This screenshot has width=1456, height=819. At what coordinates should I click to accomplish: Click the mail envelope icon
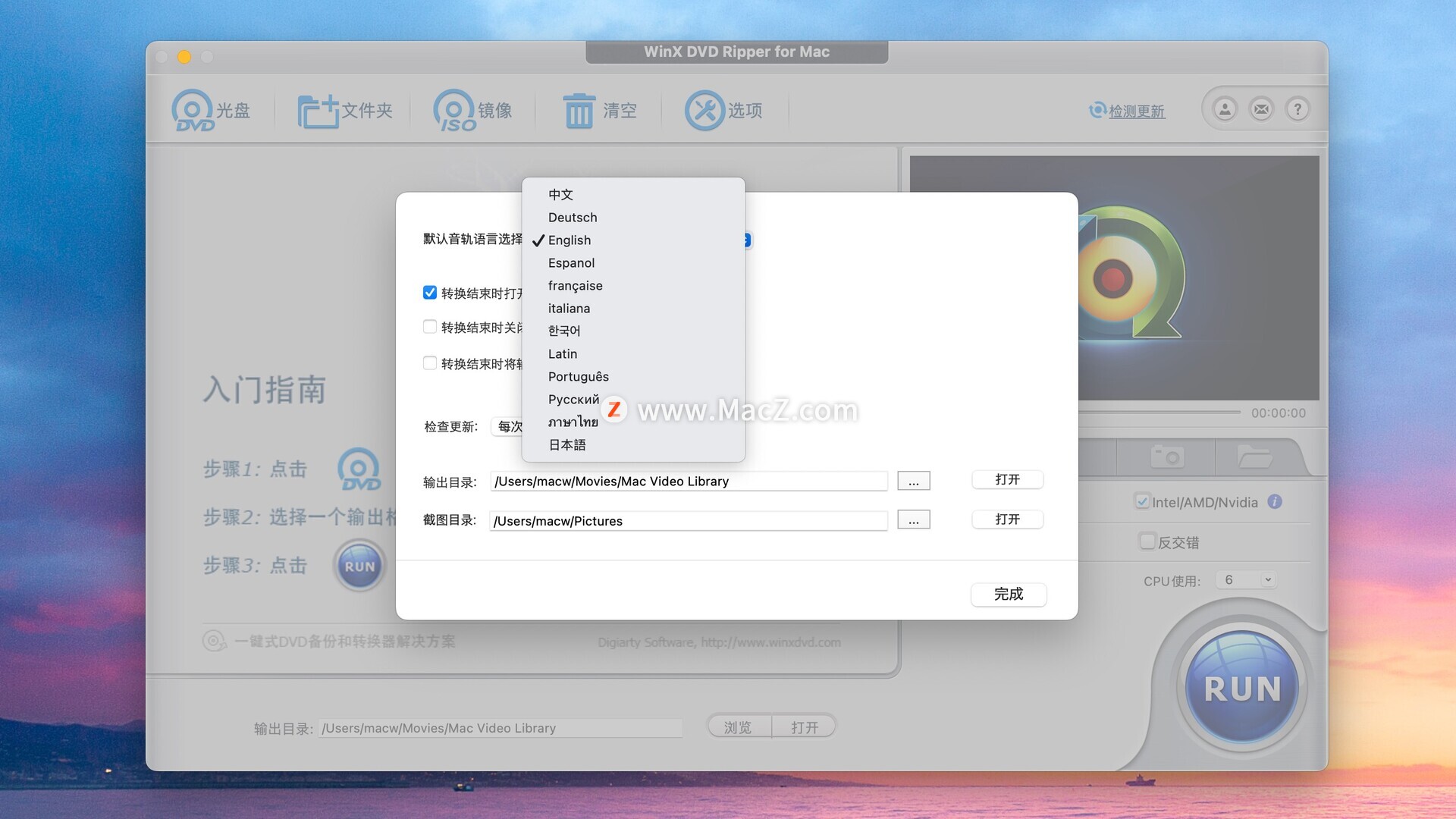click(x=1261, y=109)
